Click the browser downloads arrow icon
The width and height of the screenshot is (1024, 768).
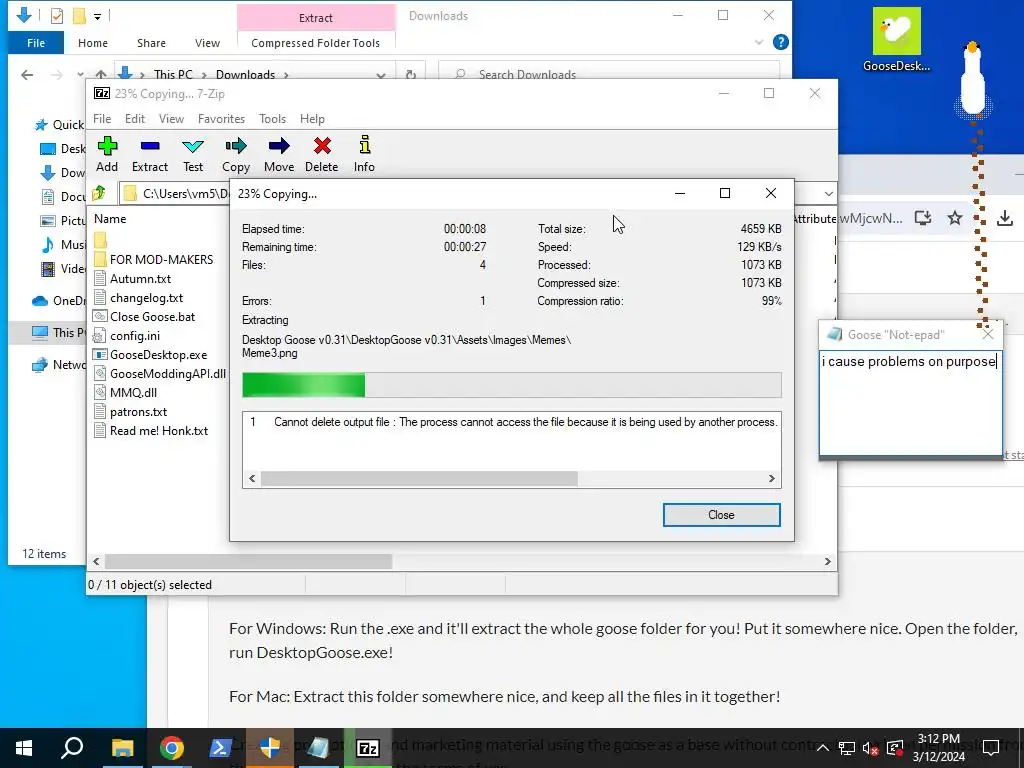[x=1004, y=218]
